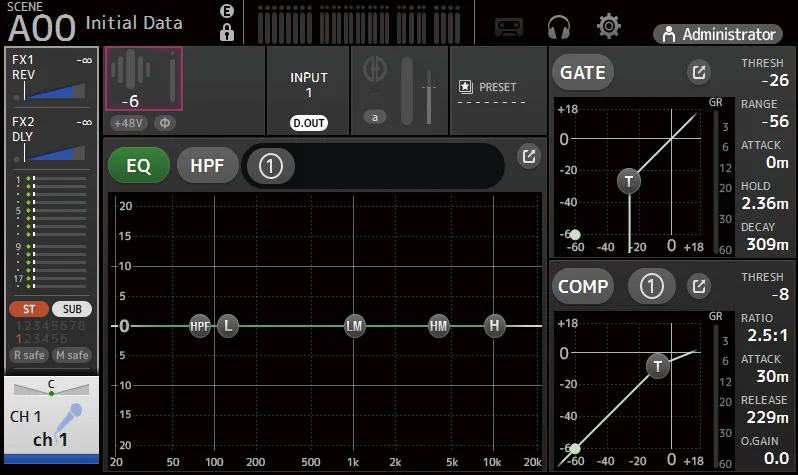Toggle the EQ on button
The width and height of the screenshot is (798, 475).
pos(138,165)
